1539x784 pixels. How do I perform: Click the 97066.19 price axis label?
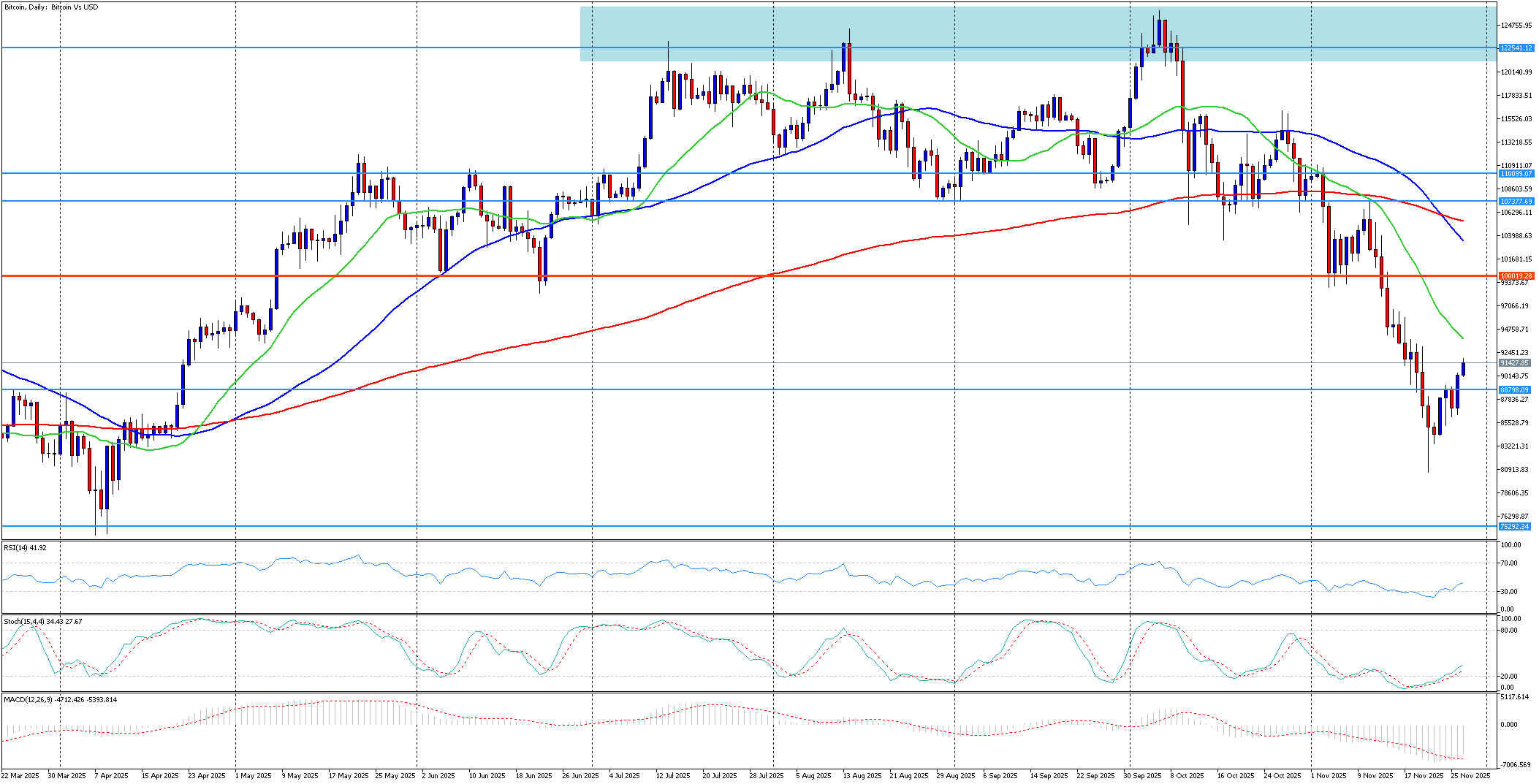[x=1516, y=305]
